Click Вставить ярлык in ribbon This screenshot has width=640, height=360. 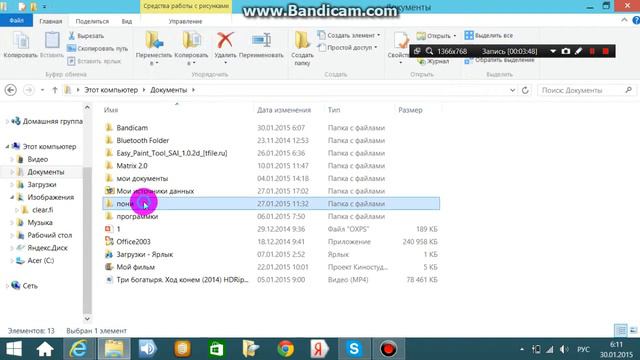point(94,61)
